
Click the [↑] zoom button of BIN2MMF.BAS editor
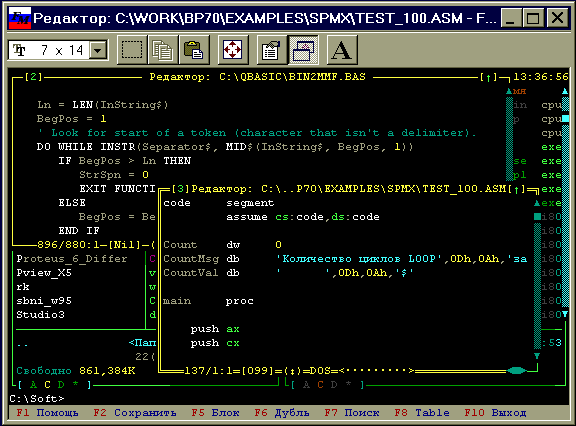click(489, 77)
